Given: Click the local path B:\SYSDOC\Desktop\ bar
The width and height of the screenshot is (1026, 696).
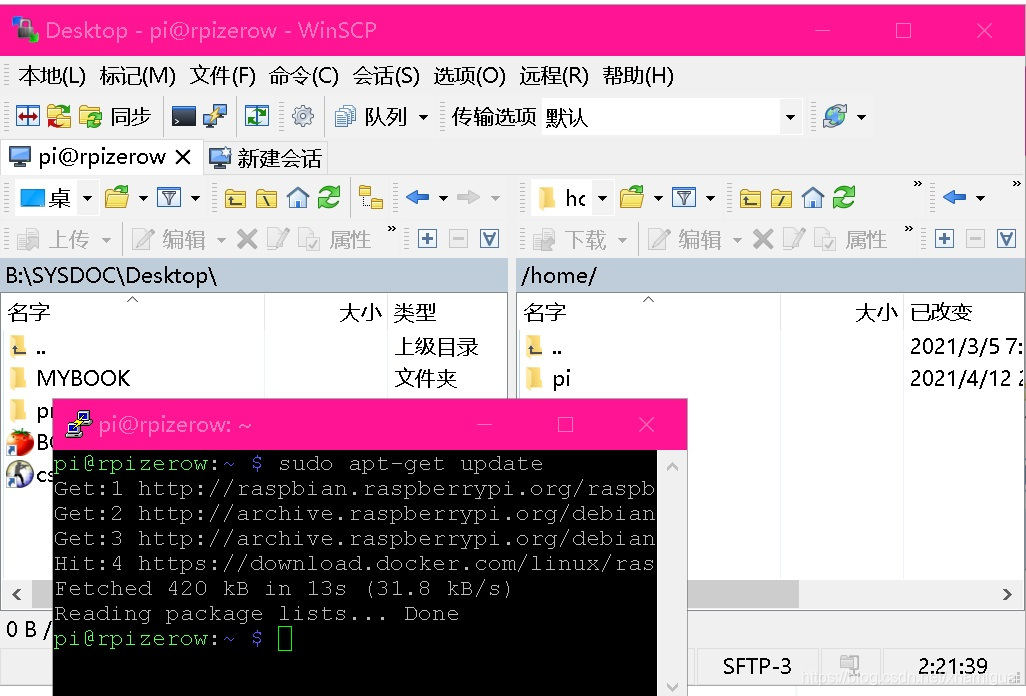Looking at the screenshot, I should click(255, 275).
